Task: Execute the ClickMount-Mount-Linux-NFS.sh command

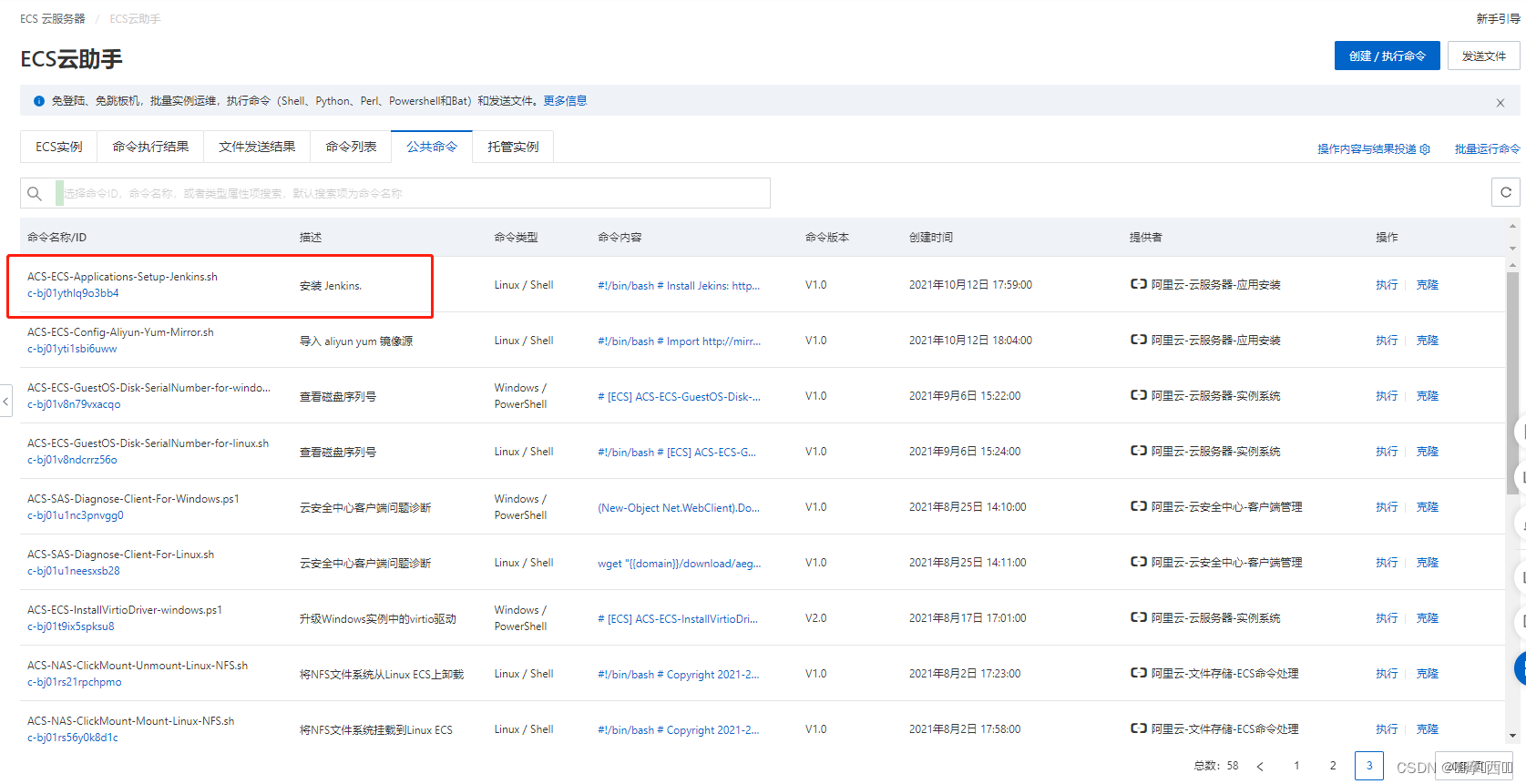Action: click(1387, 729)
